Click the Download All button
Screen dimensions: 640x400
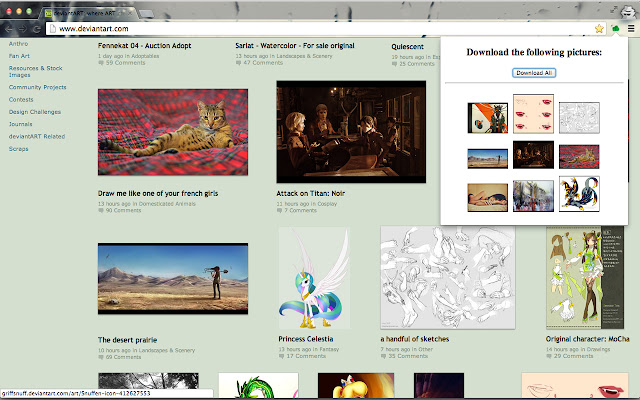coord(534,73)
